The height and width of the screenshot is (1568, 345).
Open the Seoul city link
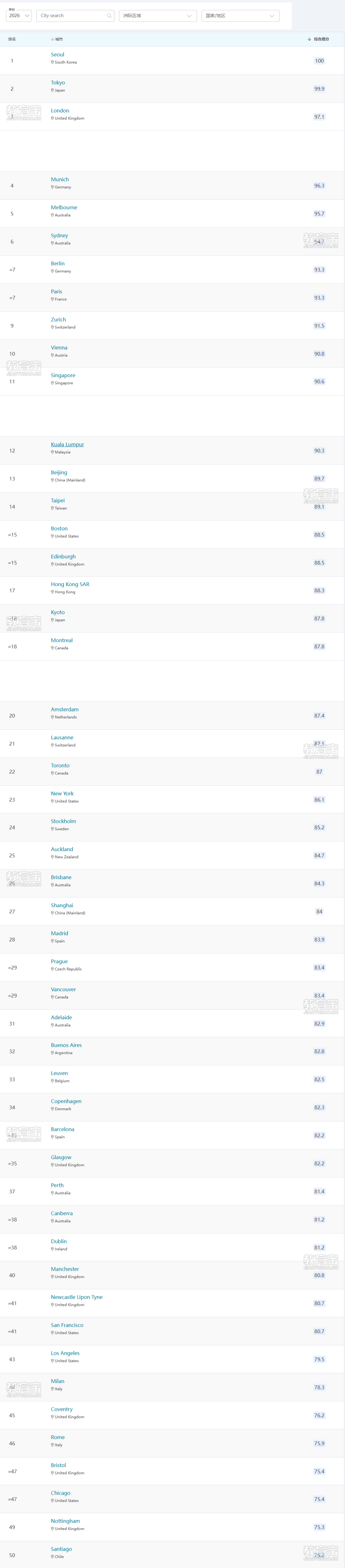pos(57,55)
